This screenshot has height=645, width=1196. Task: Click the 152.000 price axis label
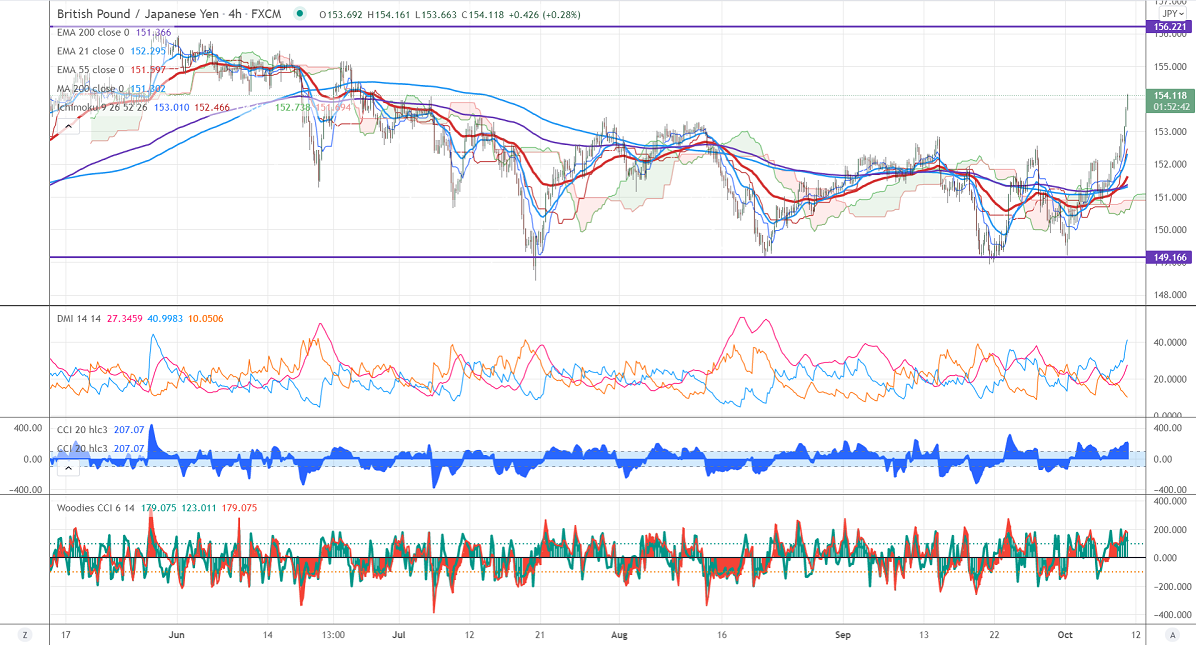click(x=1170, y=165)
